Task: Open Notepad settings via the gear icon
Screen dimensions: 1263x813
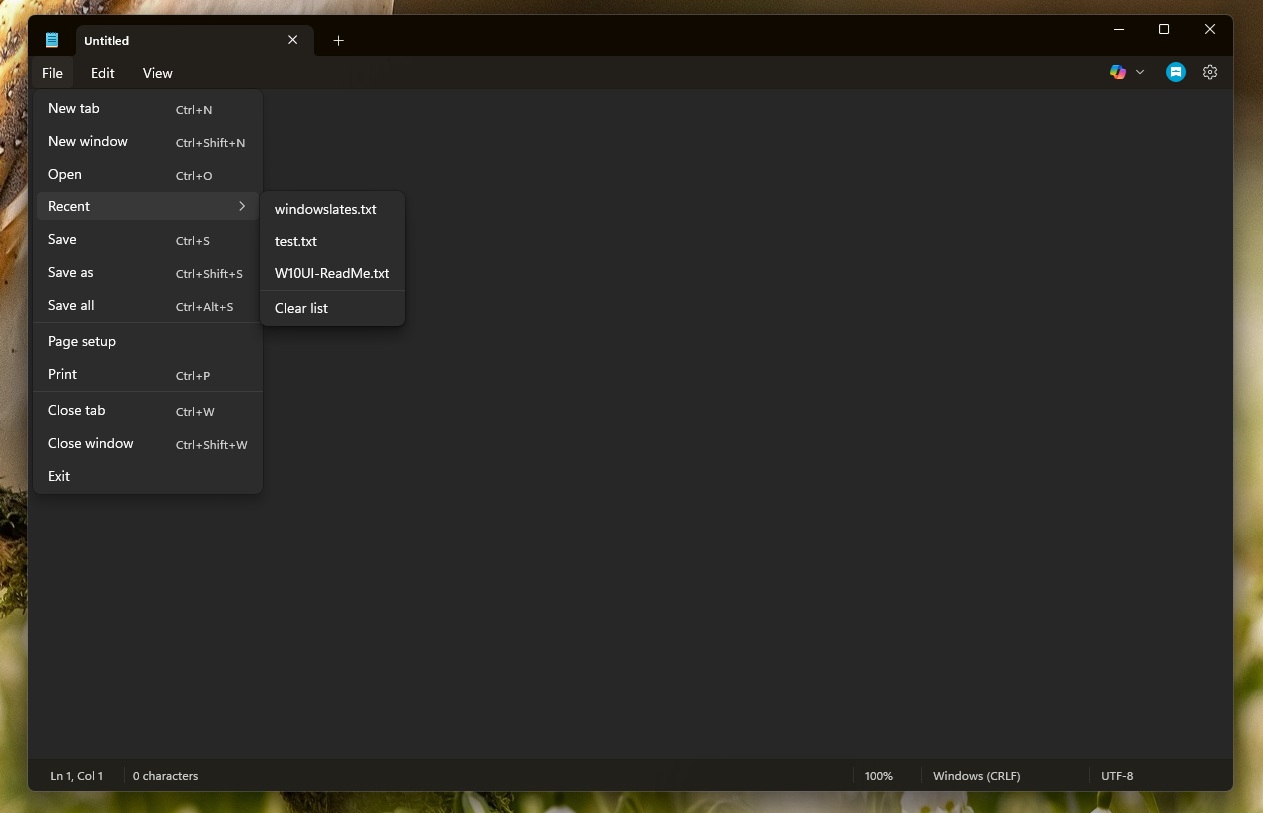Action: point(1210,72)
